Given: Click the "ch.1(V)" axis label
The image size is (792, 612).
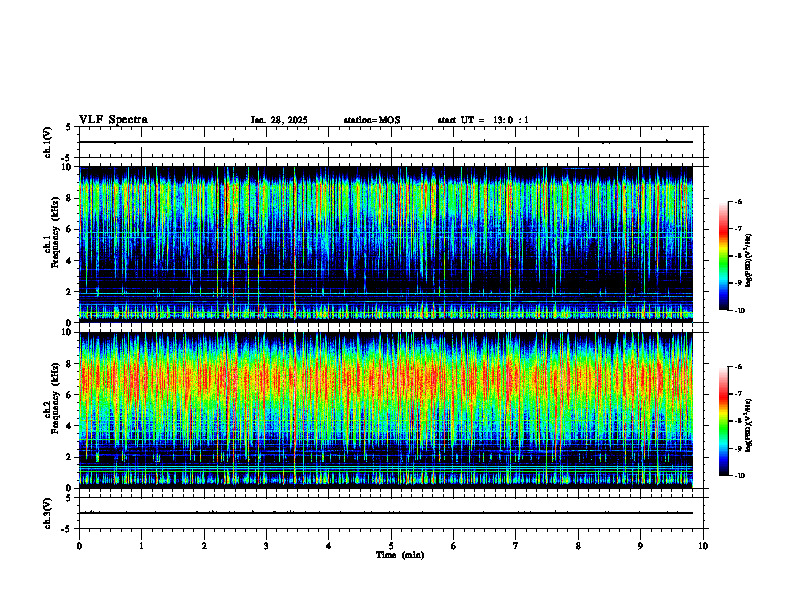Looking at the screenshot, I should [48, 142].
